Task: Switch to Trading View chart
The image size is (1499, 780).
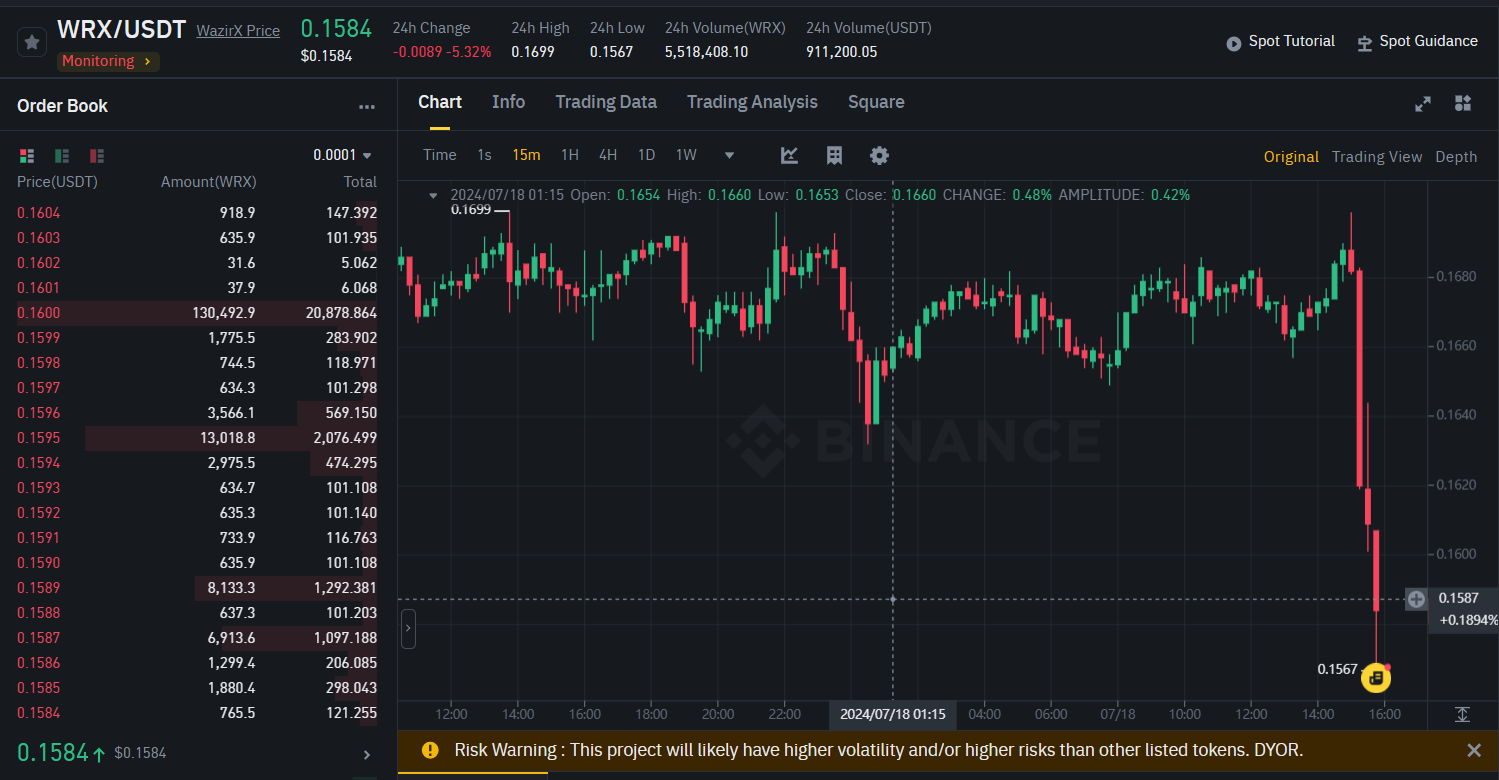Action: (x=1377, y=157)
